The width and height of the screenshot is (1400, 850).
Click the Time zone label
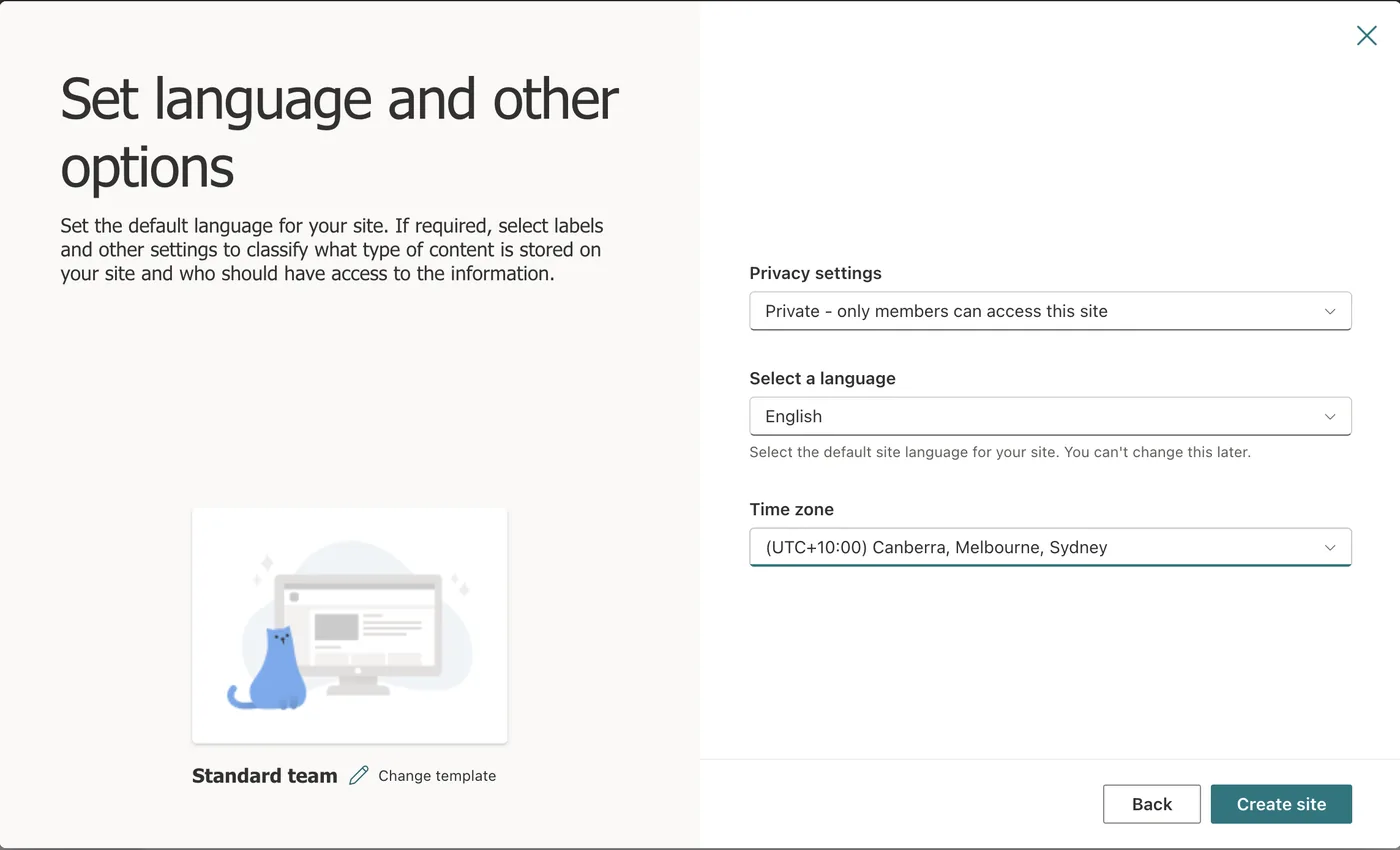792,509
